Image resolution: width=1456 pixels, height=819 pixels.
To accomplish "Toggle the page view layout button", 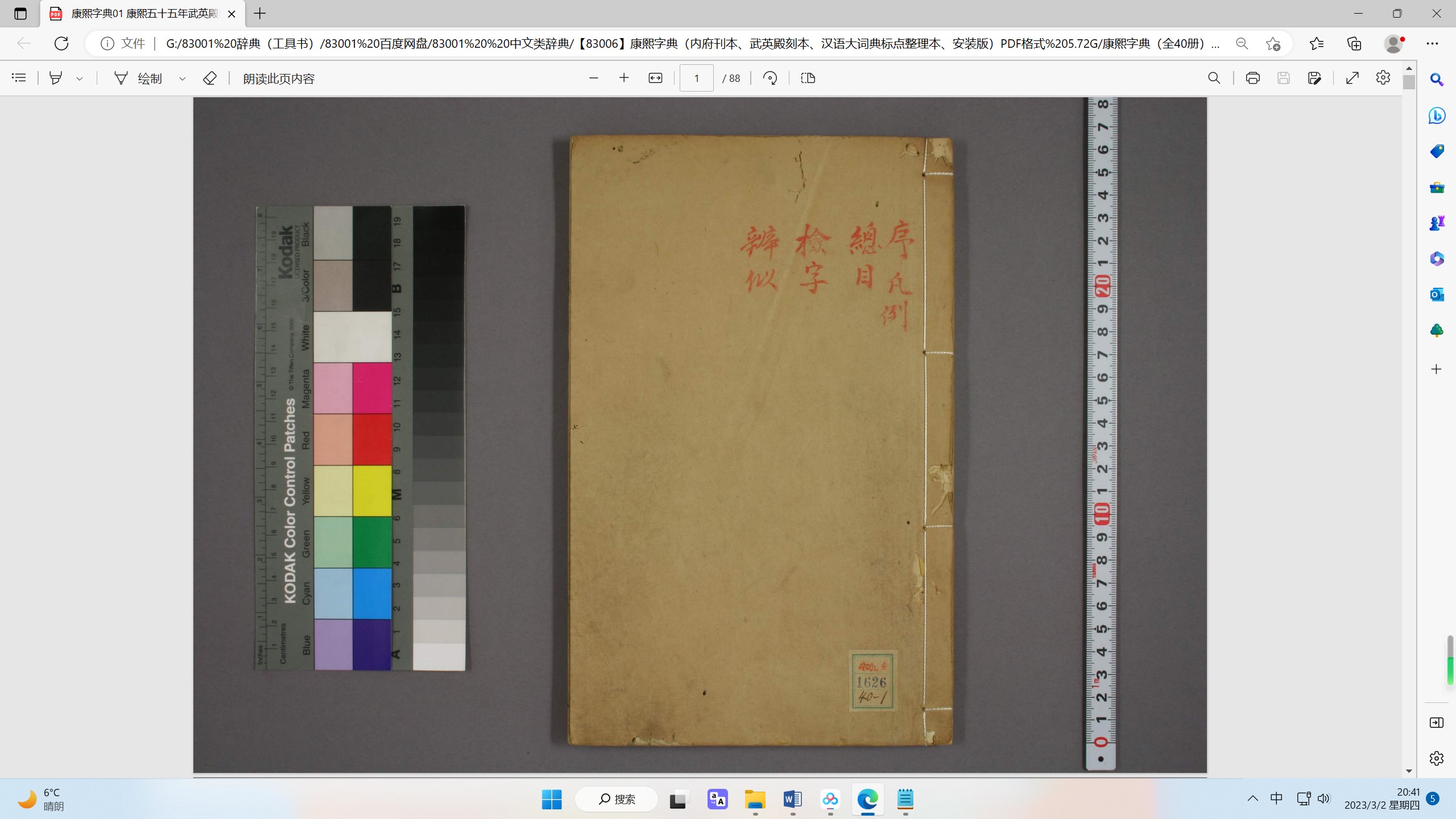I will pos(808,78).
